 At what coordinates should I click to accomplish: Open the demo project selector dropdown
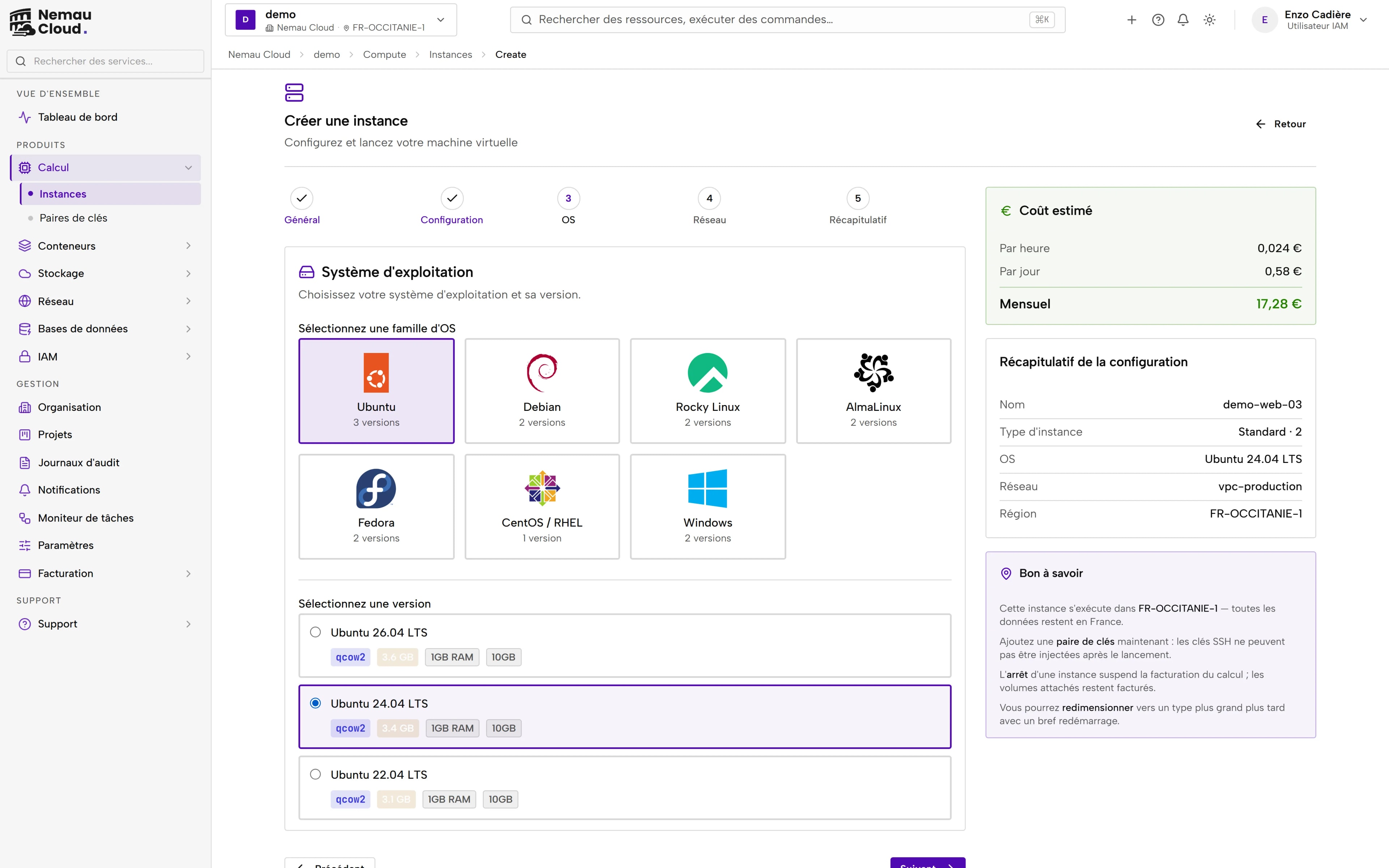pos(341,20)
